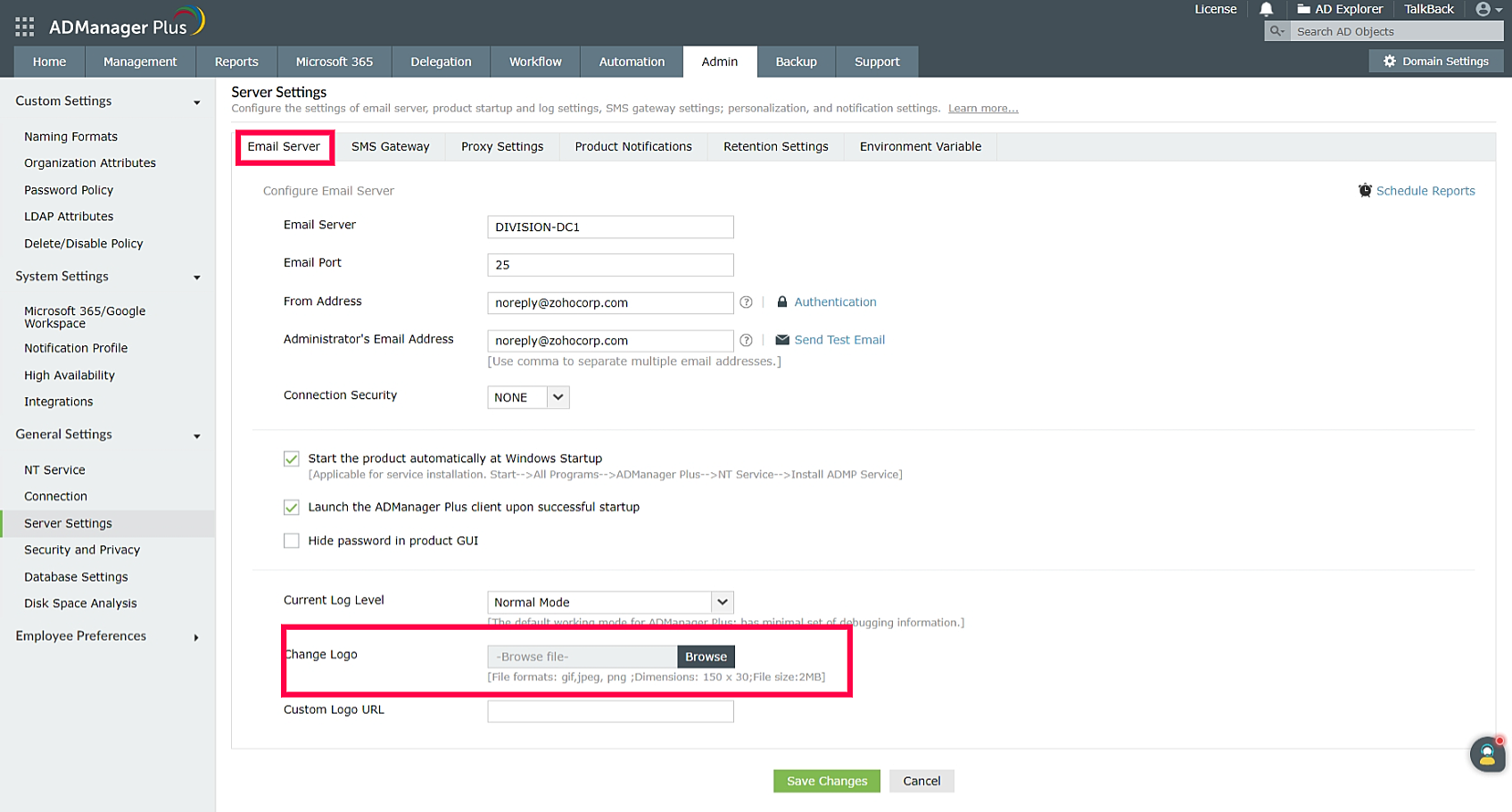Show help for Administrator's Email Address
Viewport: 1512px width, 812px height.
click(x=746, y=340)
